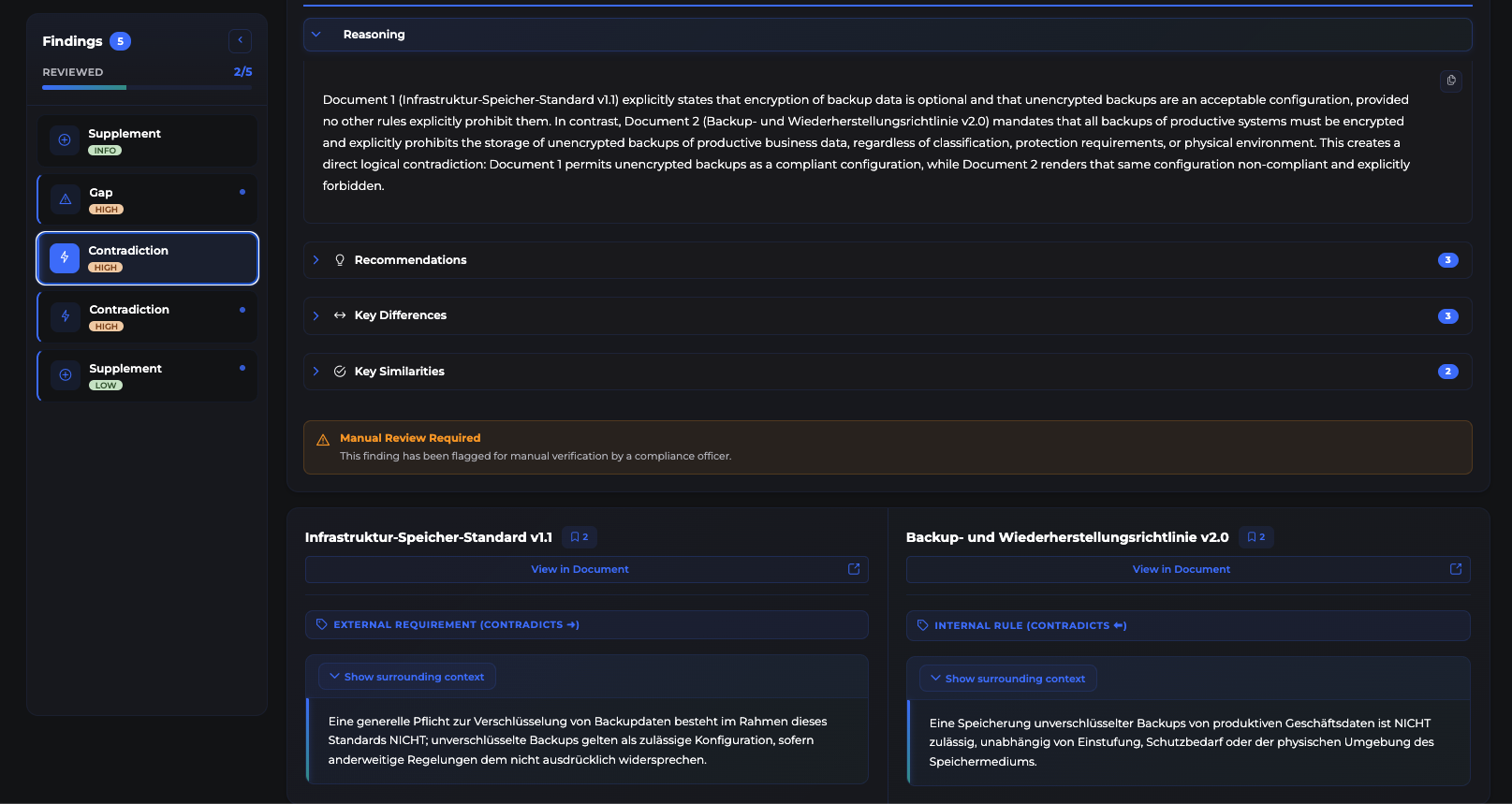Open the Supplement LOW finding

[x=147, y=375]
